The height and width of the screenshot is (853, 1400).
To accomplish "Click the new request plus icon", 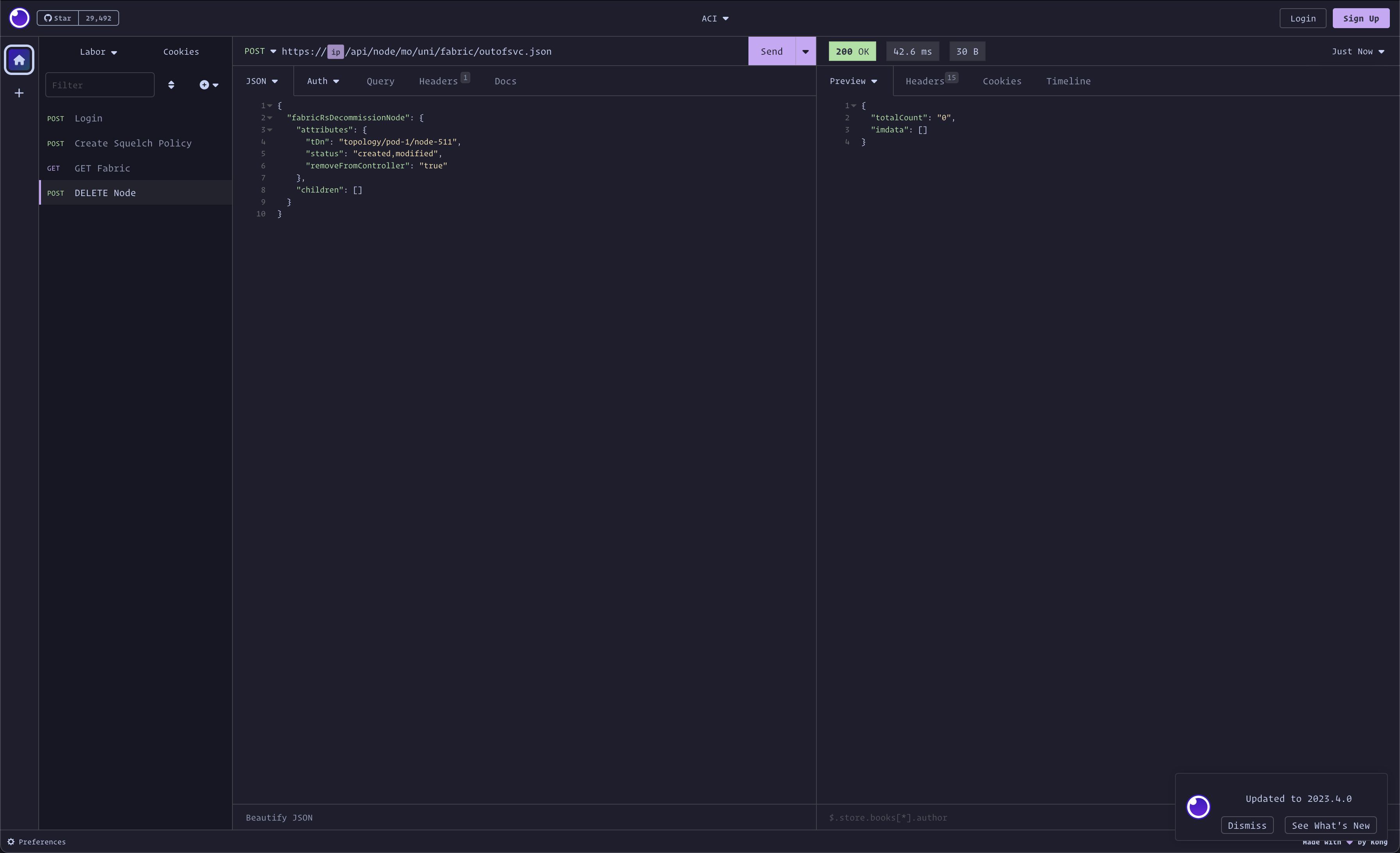I will point(205,84).
